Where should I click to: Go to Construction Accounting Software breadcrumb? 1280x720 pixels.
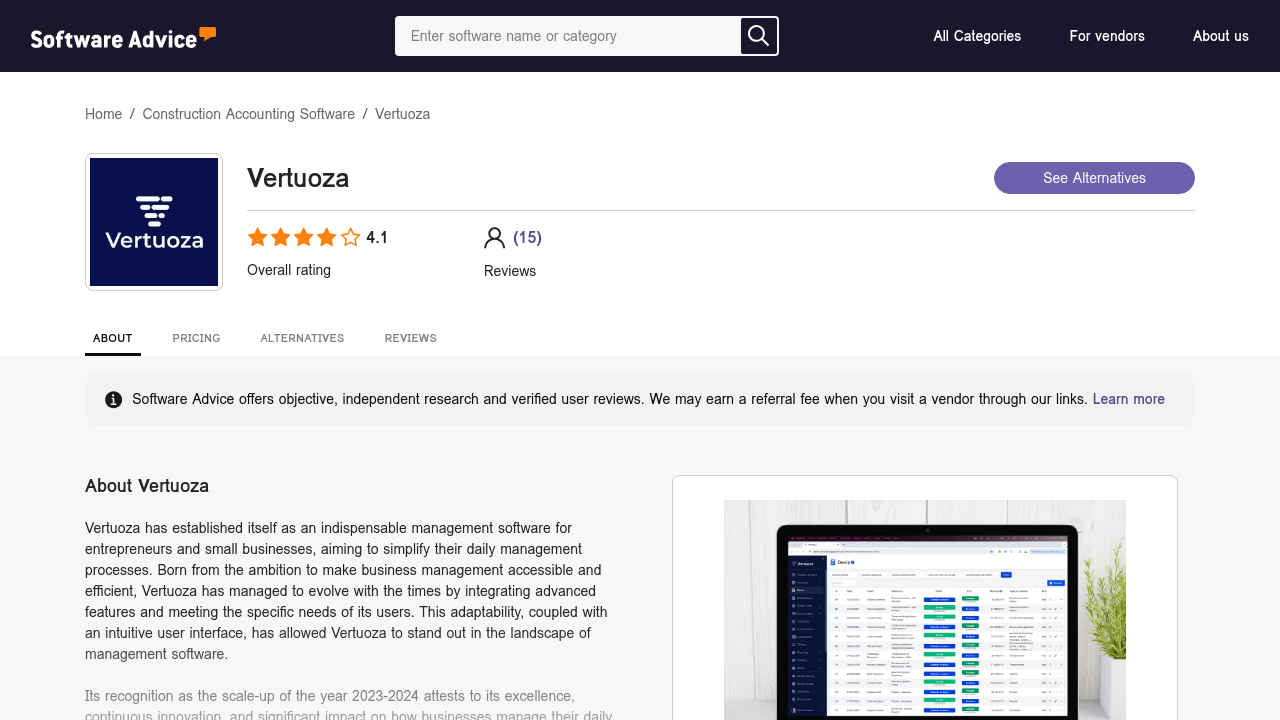point(249,114)
